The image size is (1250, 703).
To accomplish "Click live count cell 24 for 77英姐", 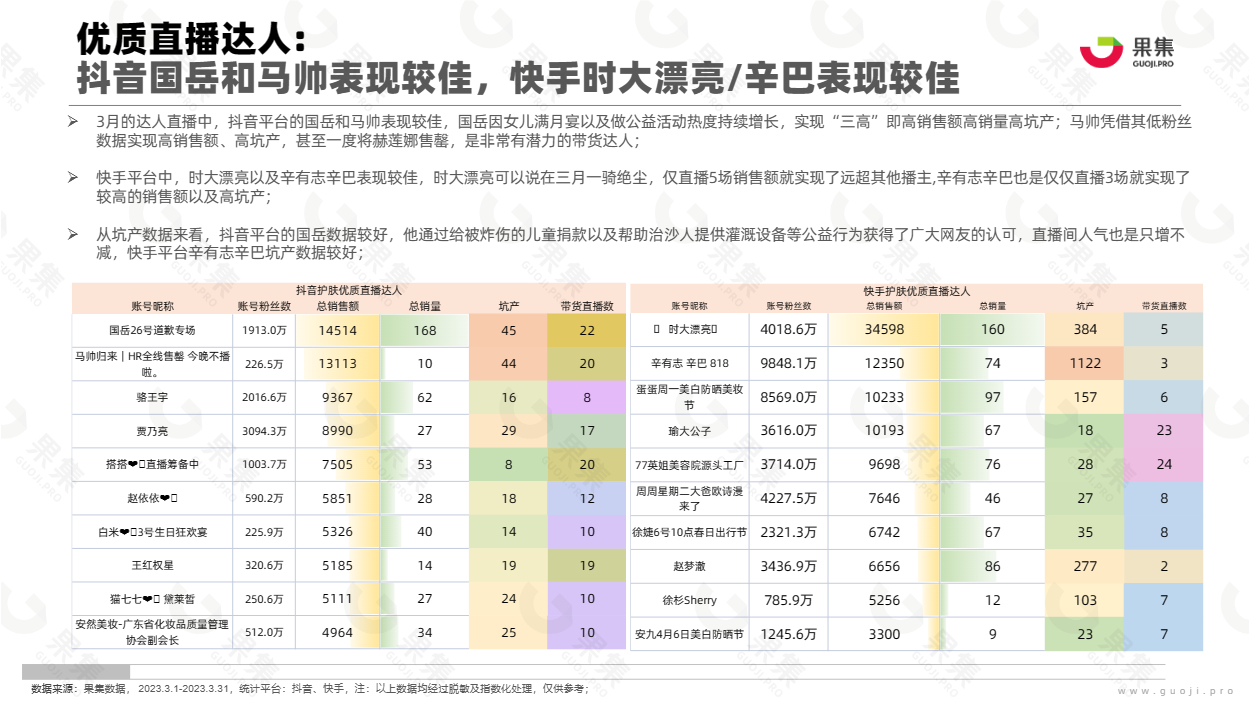I will [1164, 465].
